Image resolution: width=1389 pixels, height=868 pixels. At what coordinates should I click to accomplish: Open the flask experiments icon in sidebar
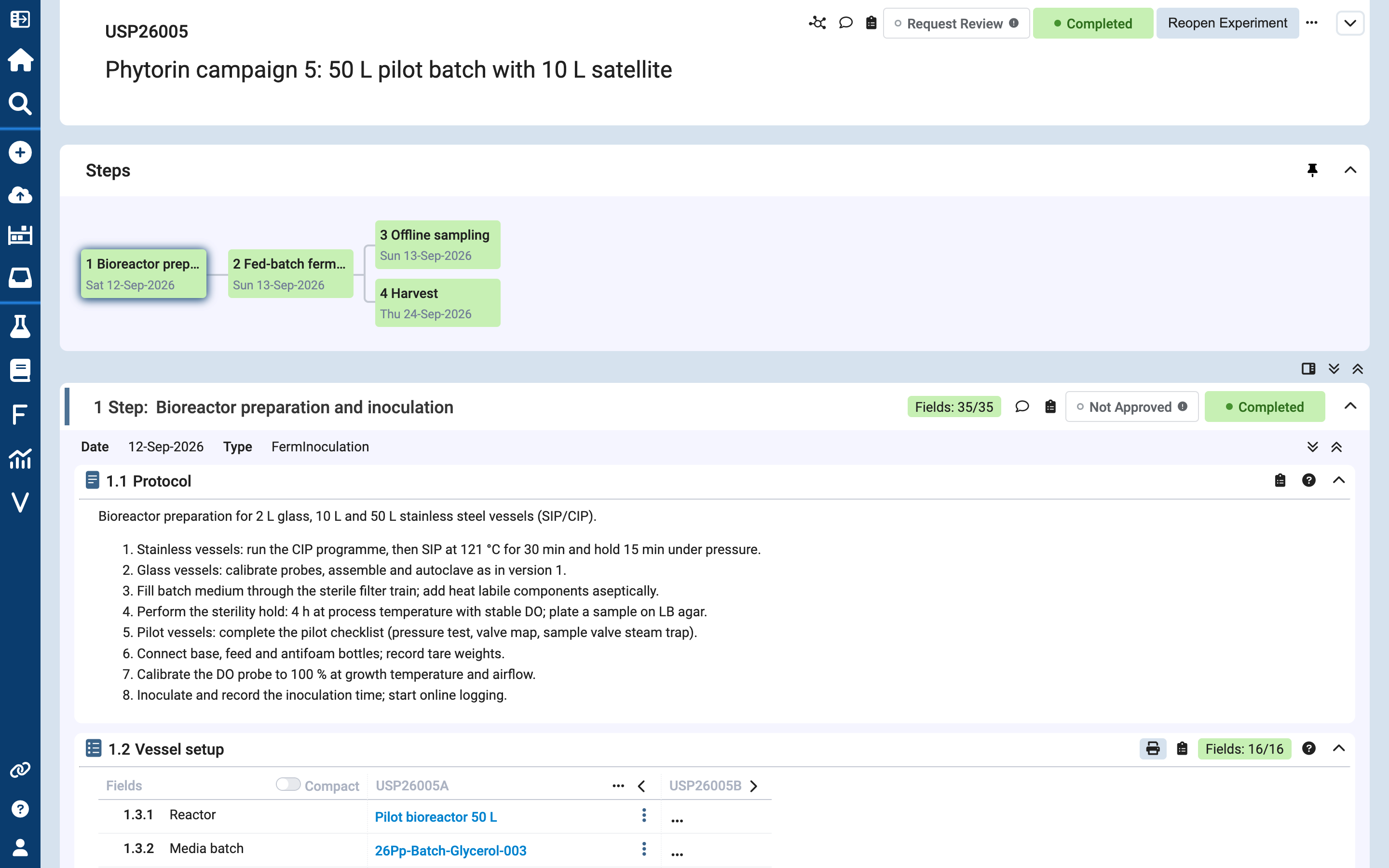(x=20, y=326)
